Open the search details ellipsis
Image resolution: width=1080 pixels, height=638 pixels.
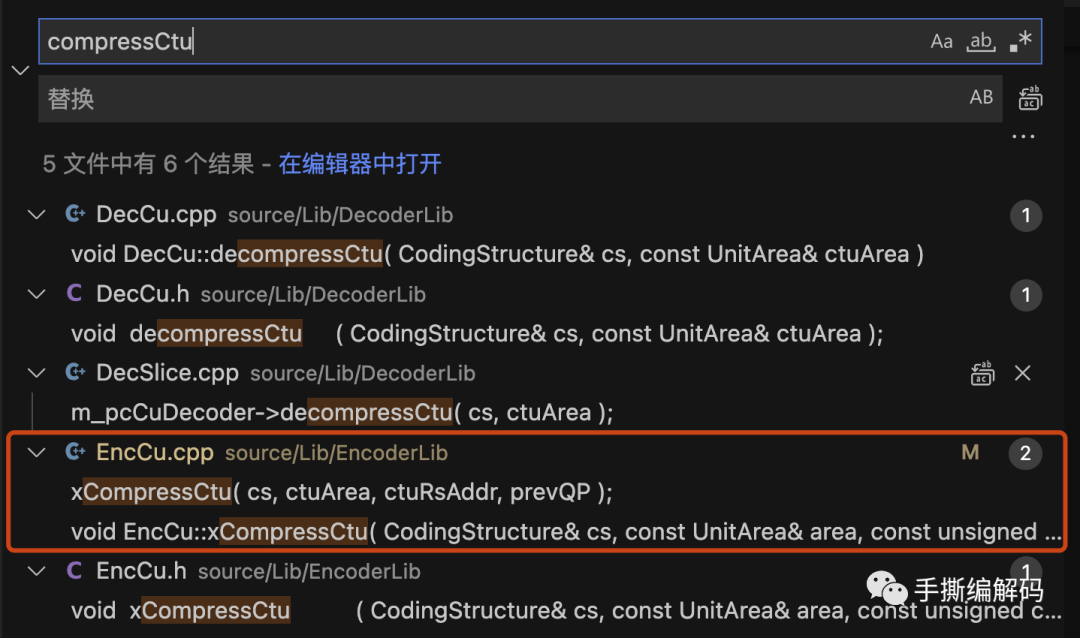pyautogui.click(x=1023, y=138)
